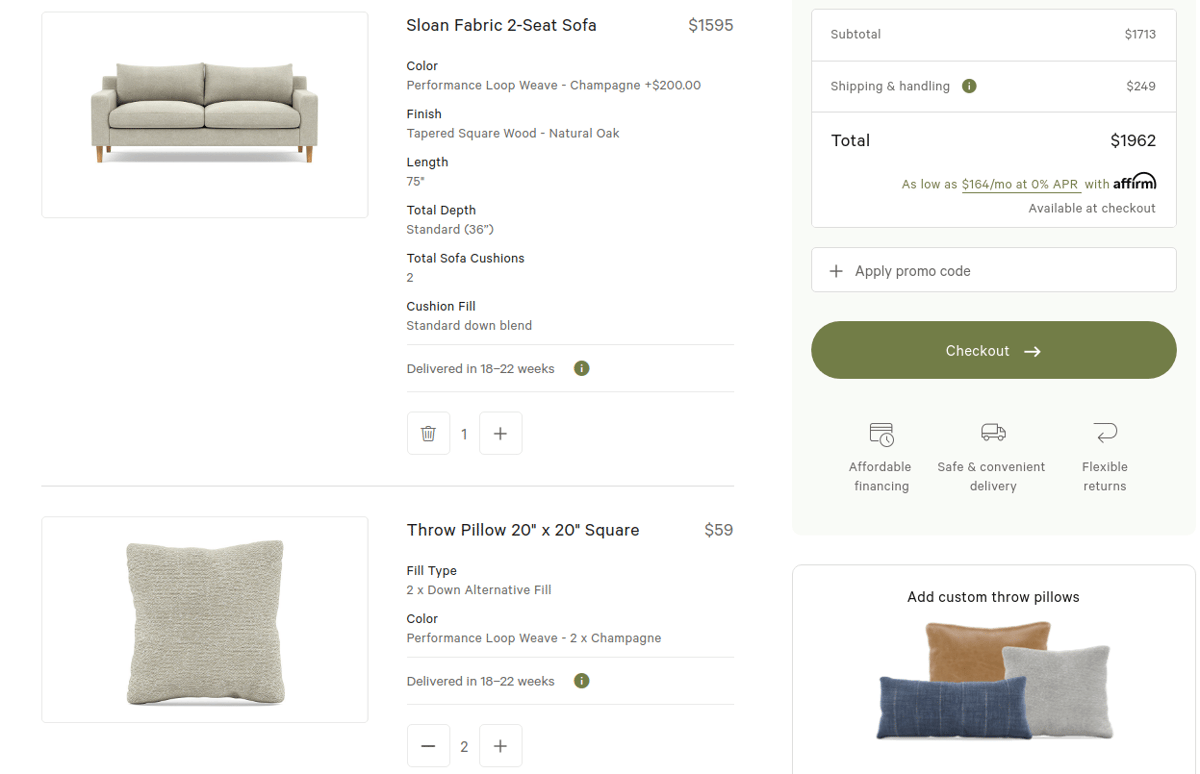Open the $164/mo at 0% APR link
The image size is (1200, 774).
pyautogui.click(x=1019, y=184)
